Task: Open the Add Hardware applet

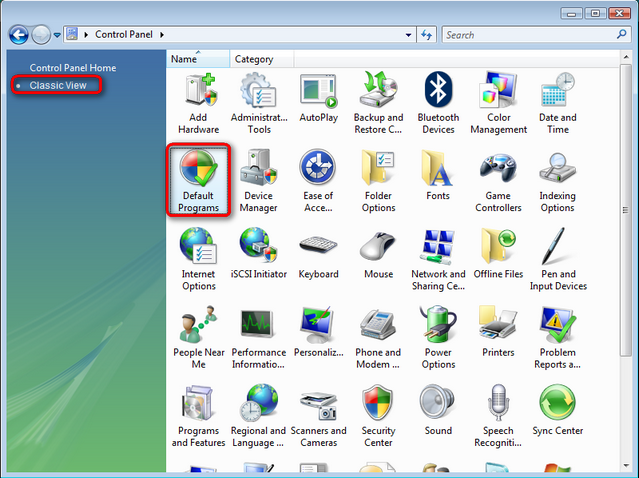Action: [x=198, y=104]
